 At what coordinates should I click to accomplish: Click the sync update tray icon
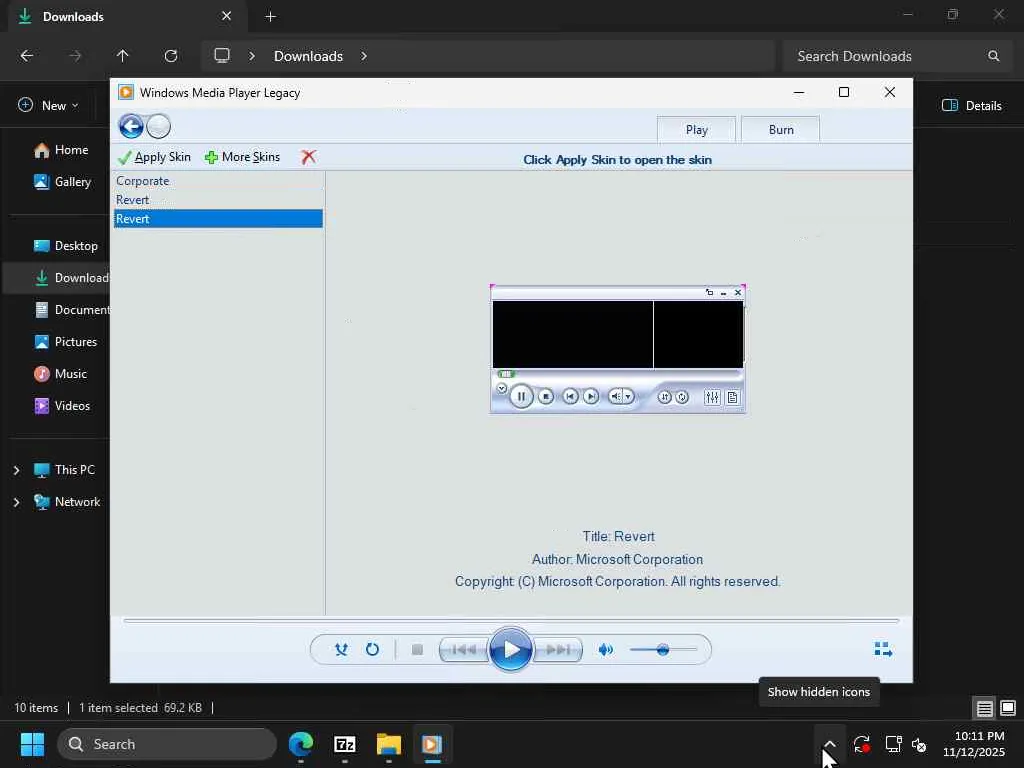(861, 744)
